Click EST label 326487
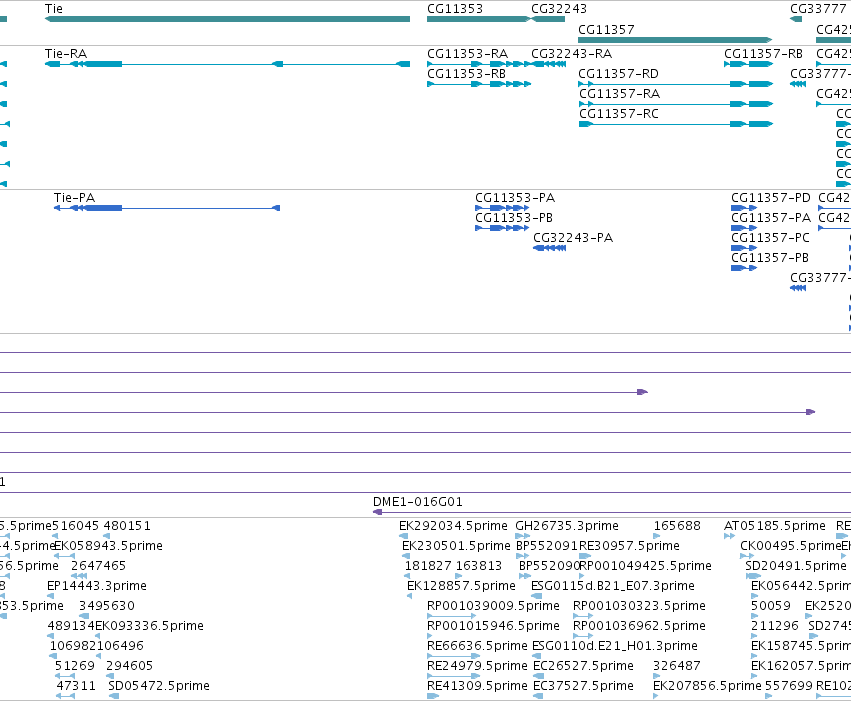Image resolution: width=851 pixels, height=701 pixels. [x=677, y=666]
